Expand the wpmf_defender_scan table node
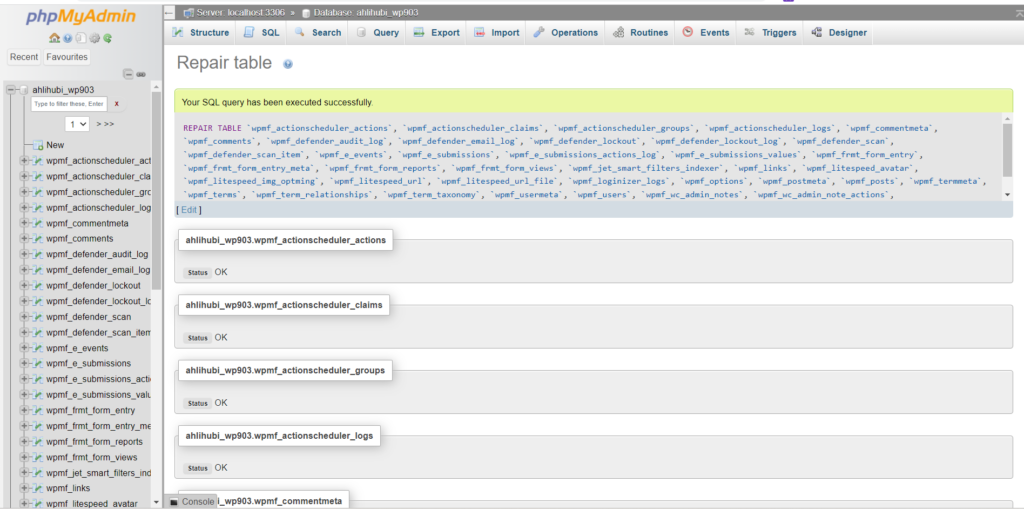 (x=24, y=317)
